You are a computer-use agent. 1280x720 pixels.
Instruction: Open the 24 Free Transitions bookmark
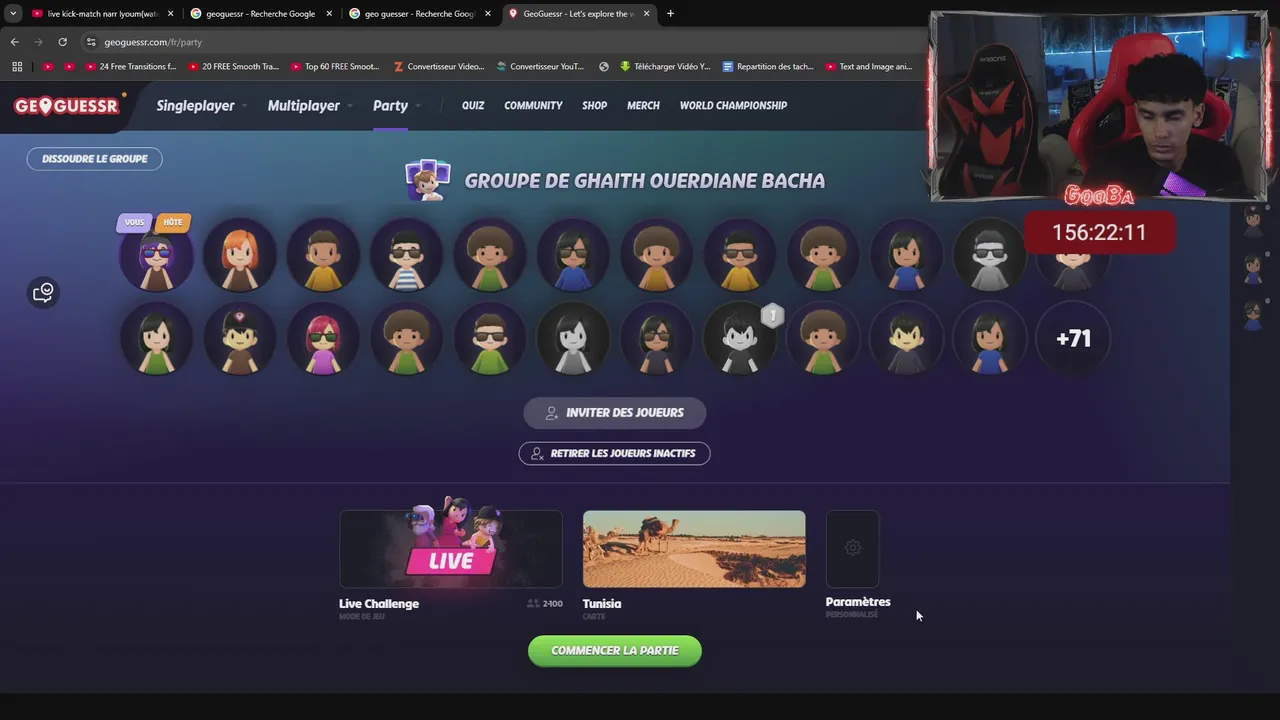click(131, 67)
